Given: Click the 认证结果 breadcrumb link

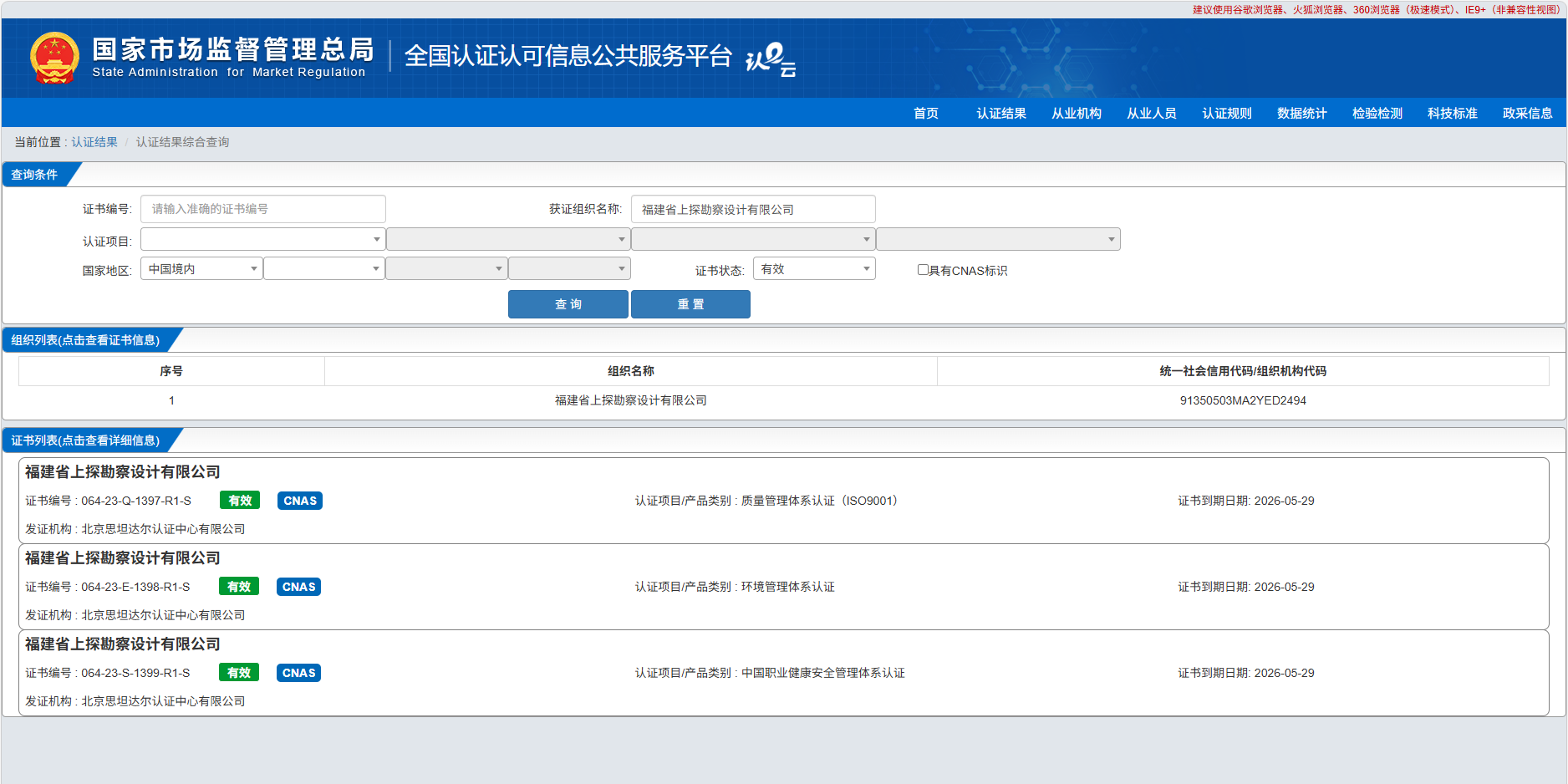Looking at the screenshot, I should click(x=94, y=142).
